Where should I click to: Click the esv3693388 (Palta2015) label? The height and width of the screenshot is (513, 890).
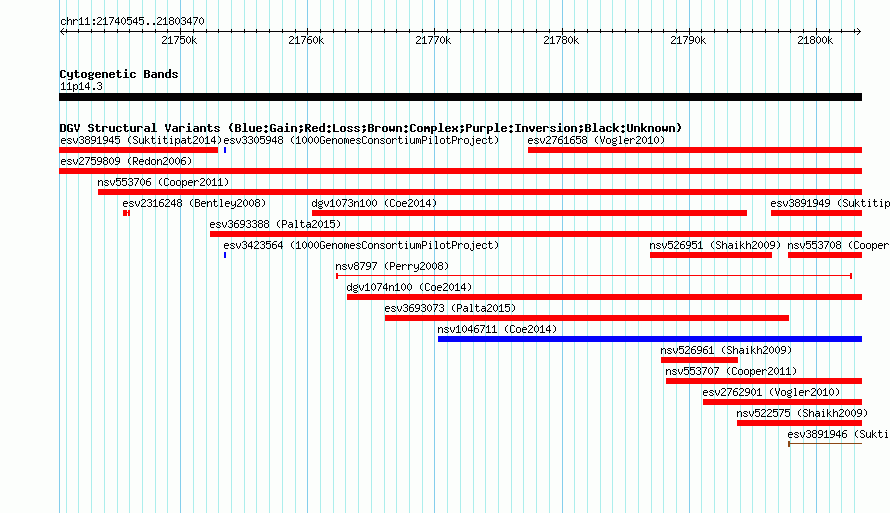(x=275, y=224)
